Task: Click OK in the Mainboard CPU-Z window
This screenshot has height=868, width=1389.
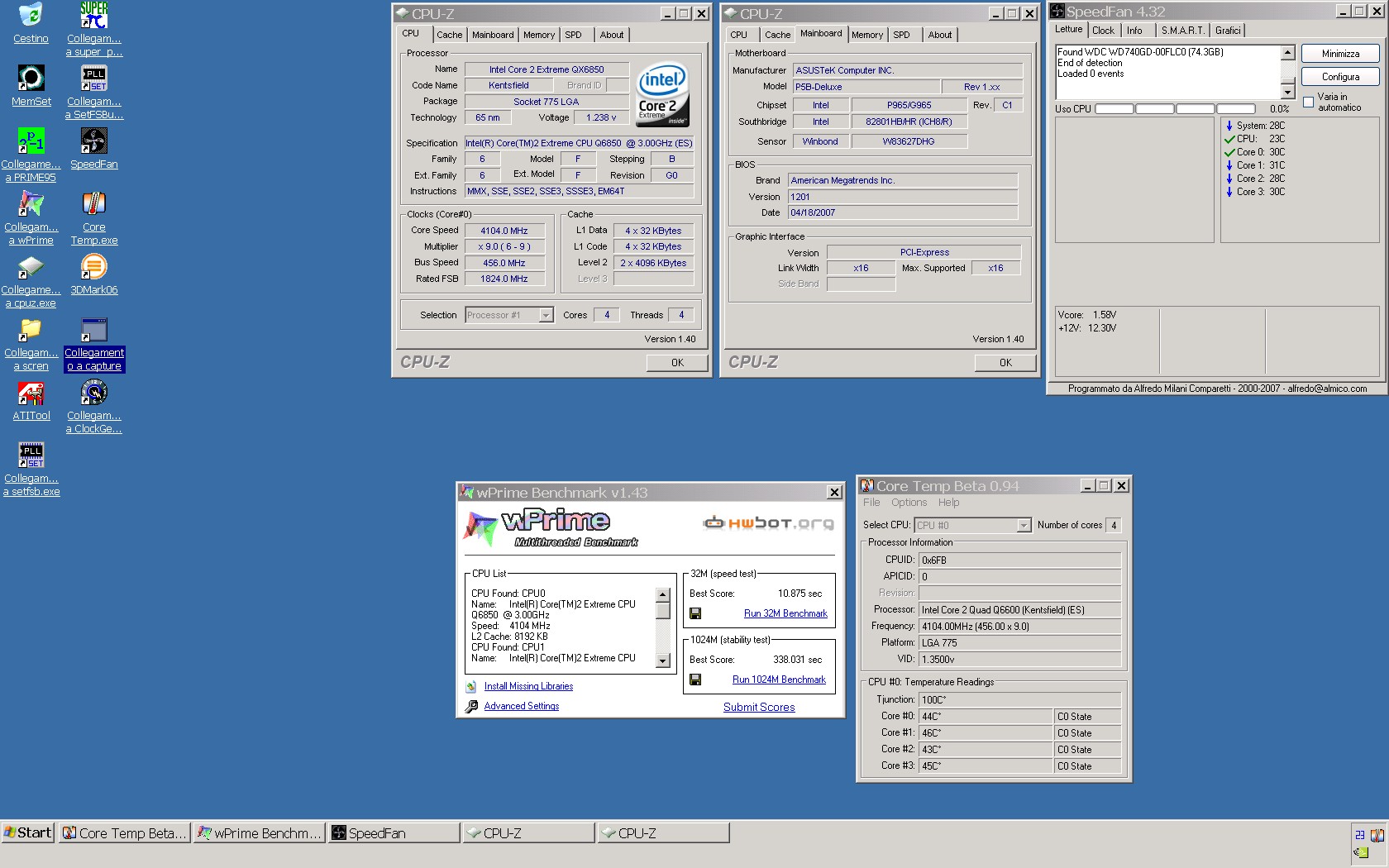Action: 1005,362
